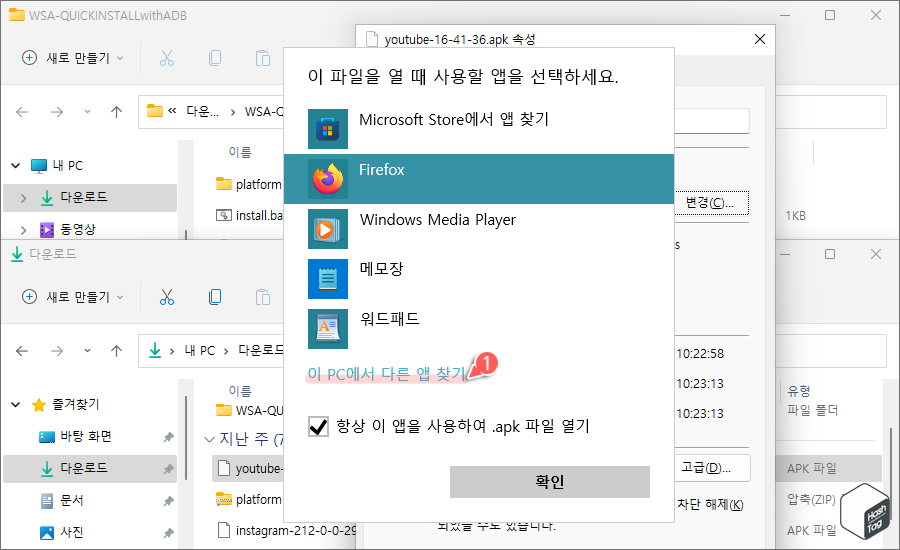900x550 pixels.
Task: Click Paste icon in WSA window toolbar
Action: (263, 58)
